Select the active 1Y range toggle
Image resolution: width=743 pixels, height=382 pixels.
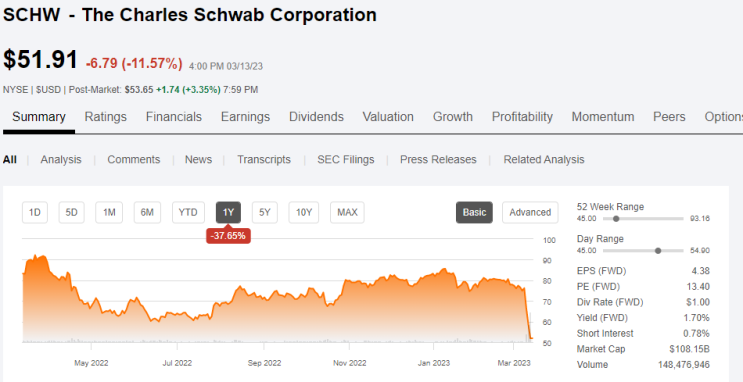(228, 212)
